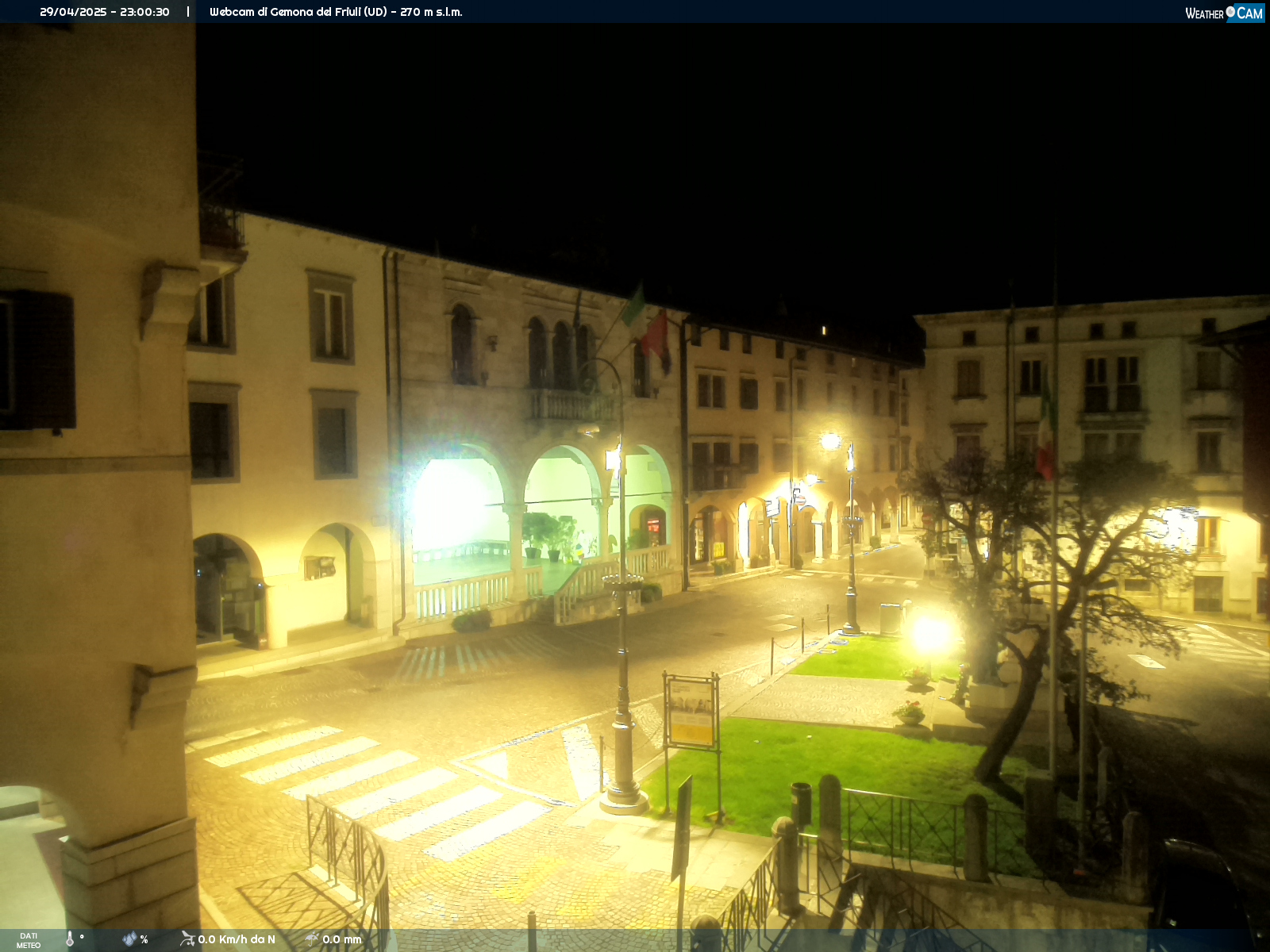Click the humidity water drops icon
This screenshot has height=952, width=1270.
click(129, 939)
